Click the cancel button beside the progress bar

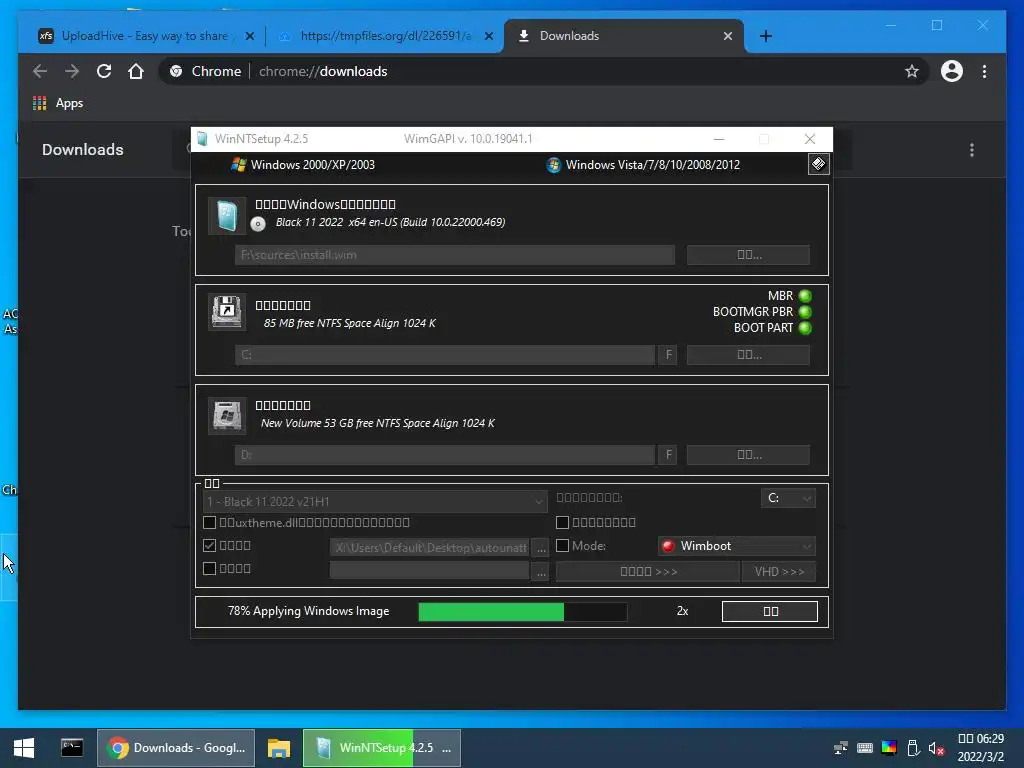click(x=770, y=611)
